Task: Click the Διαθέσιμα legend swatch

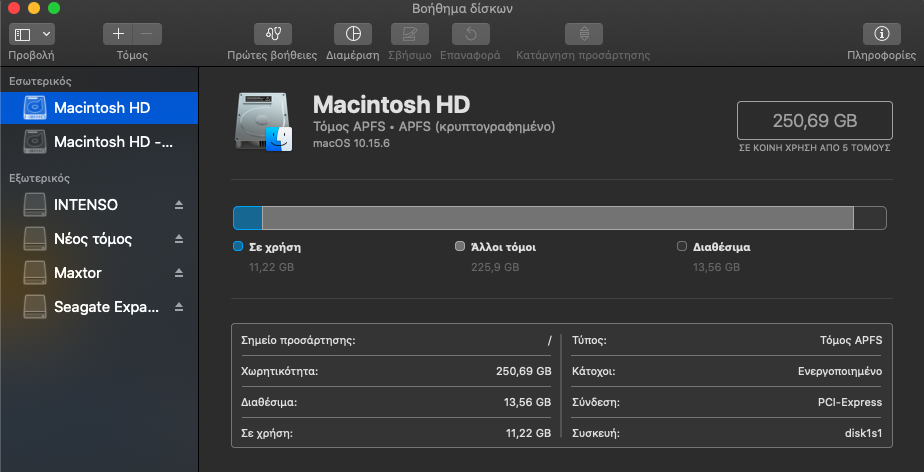Action: (682, 247)
